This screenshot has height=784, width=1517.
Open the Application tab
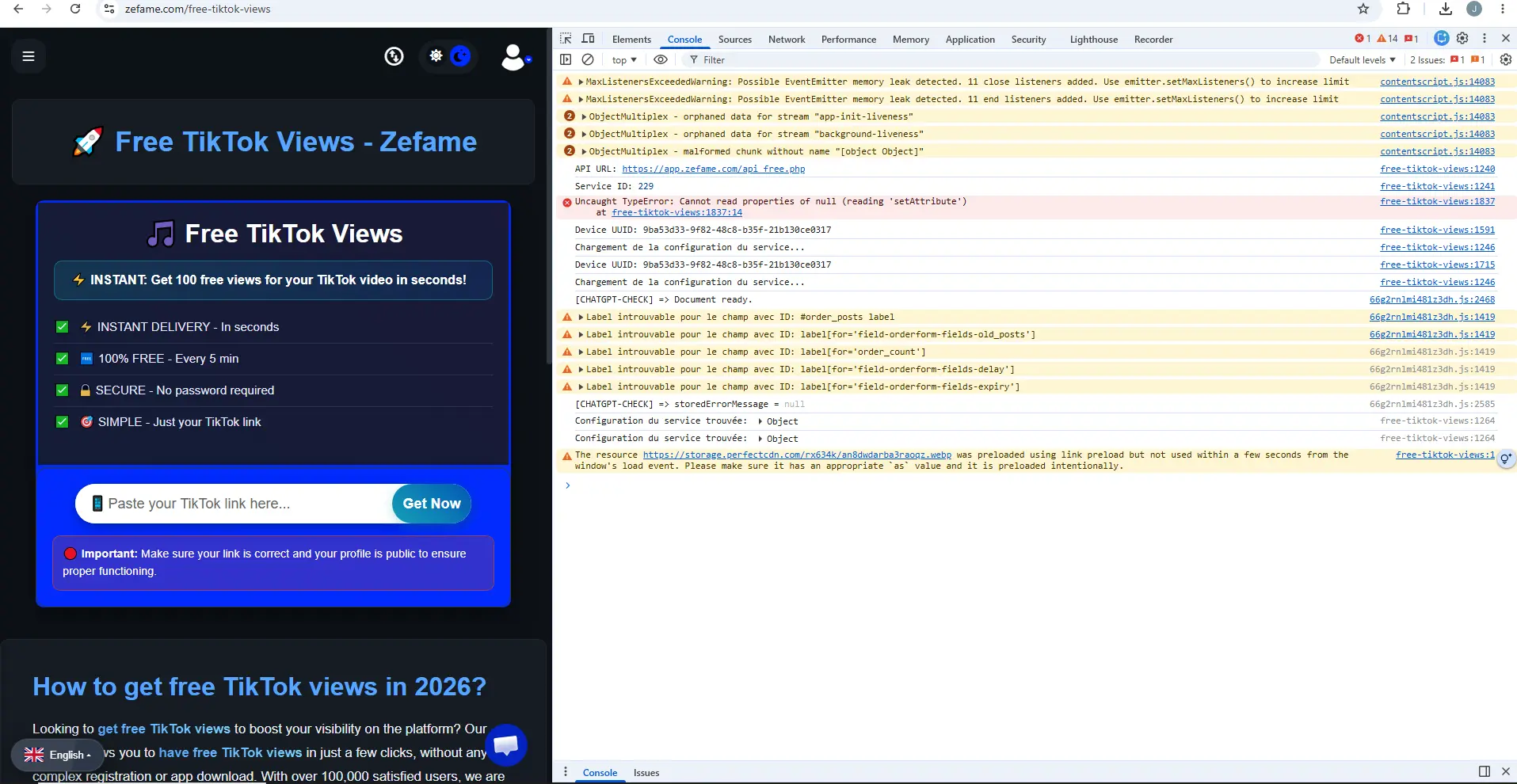(970, 40)
